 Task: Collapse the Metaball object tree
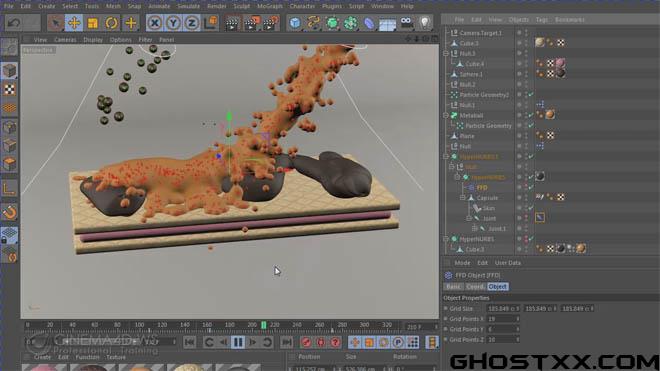tap(446, 115)
